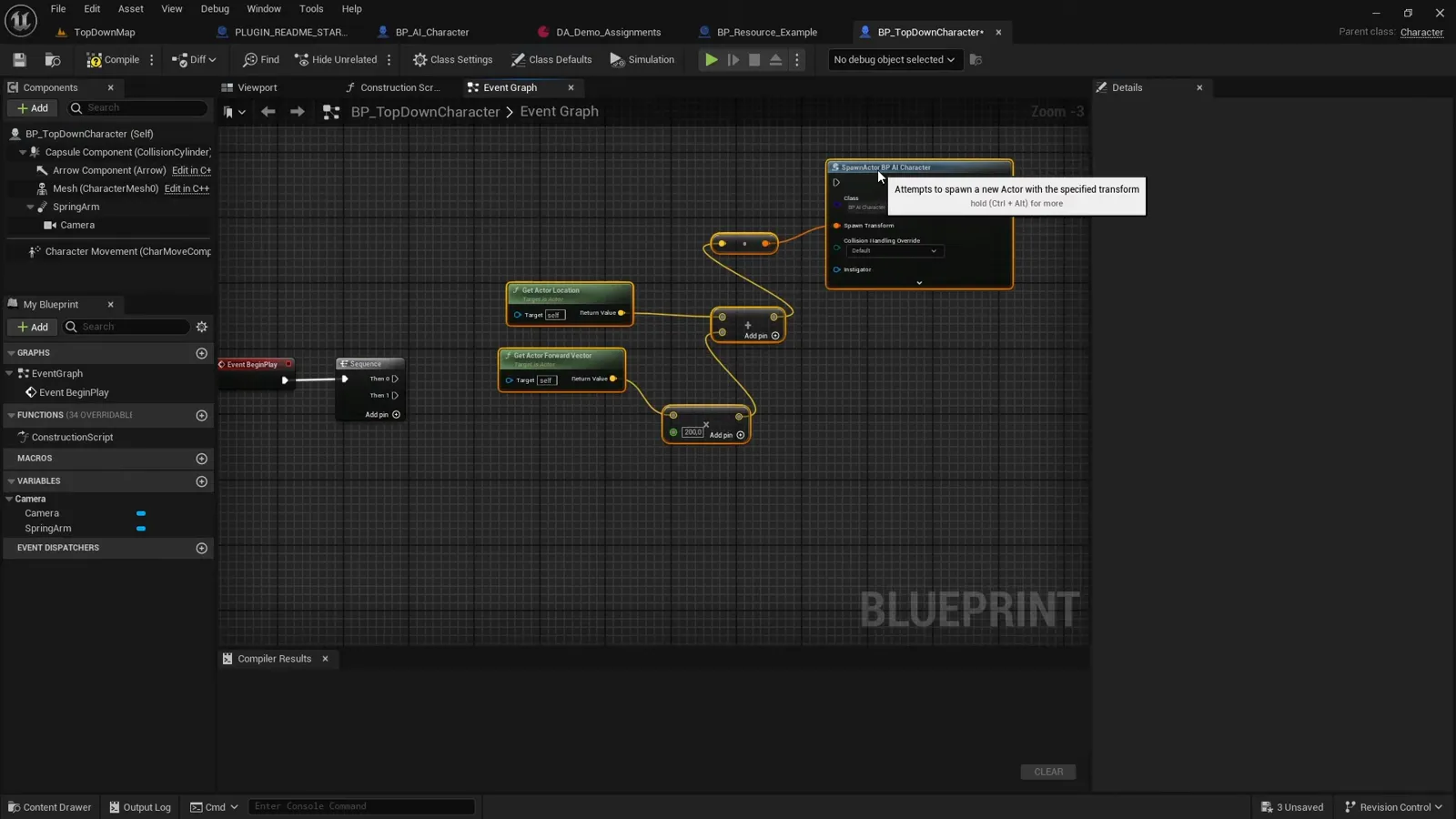Click the Camera variable type pill
The image size is (1456, 819).
[x=141, y=514]
